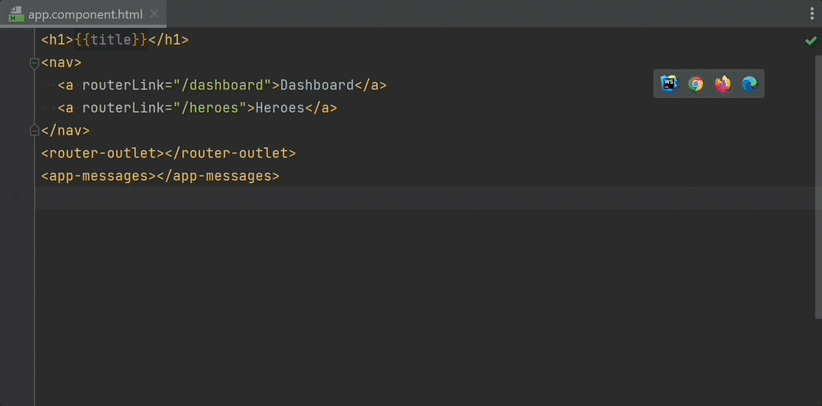This screenshot has width=822, height=406.
Task: Open page in Edge browser
Action: pos(750,84)
